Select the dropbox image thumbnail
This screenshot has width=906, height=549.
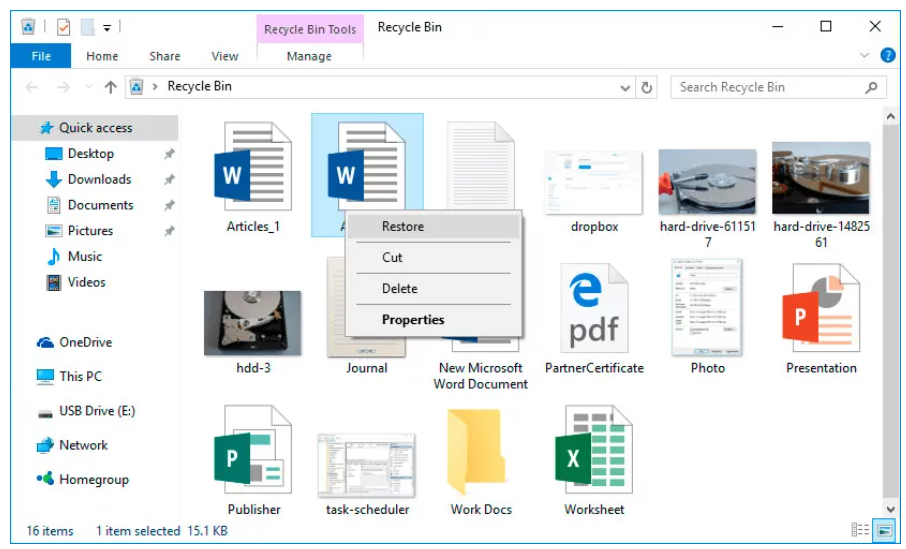click(594, 182)
